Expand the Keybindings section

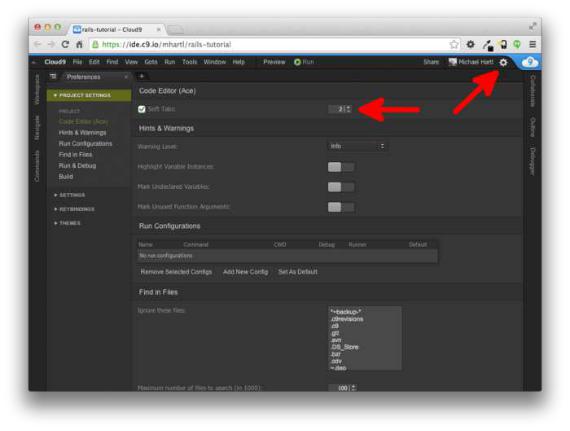tap(74, 209)
